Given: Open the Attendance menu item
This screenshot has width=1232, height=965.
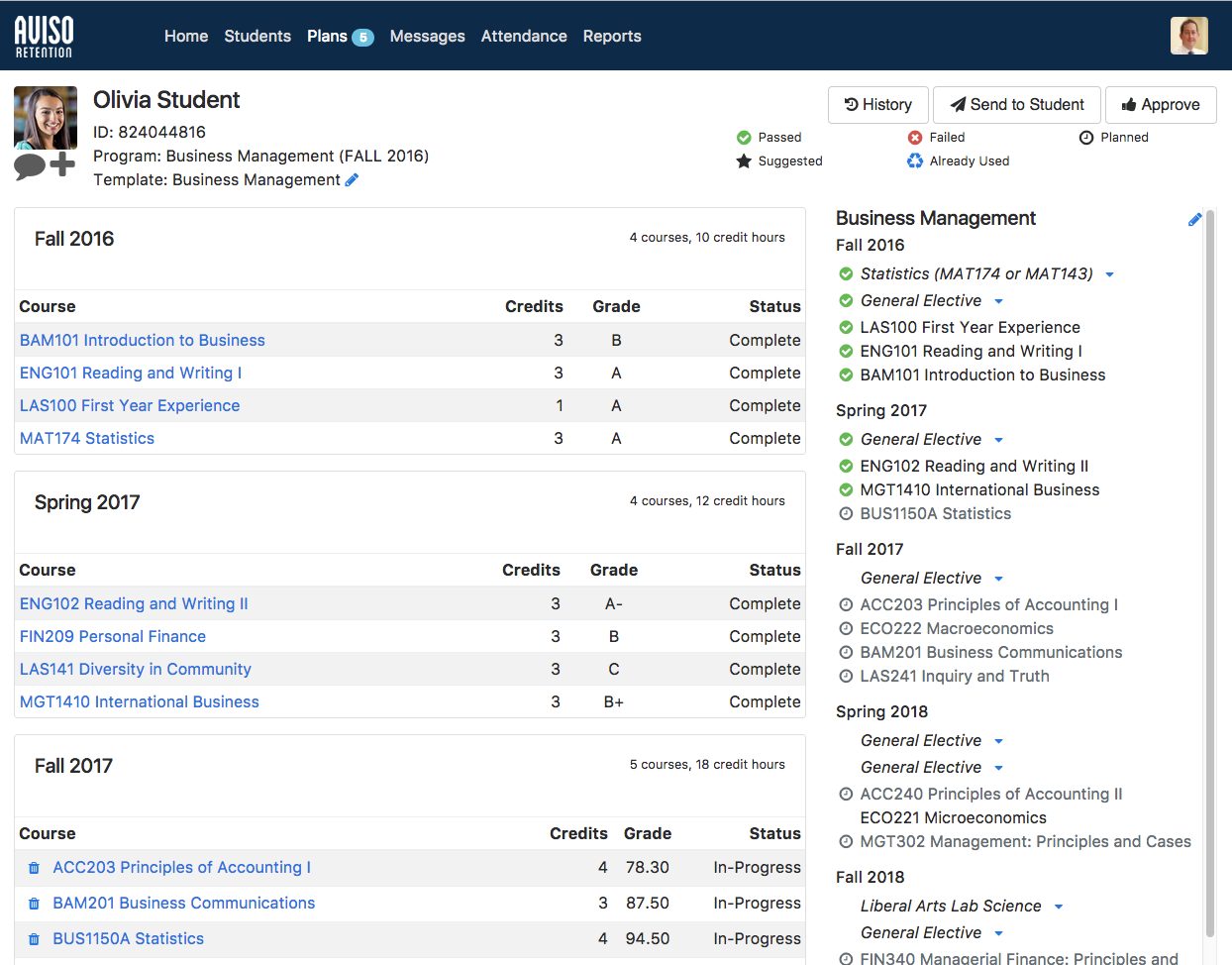Looking at the screenshot, I should [524, 36].
